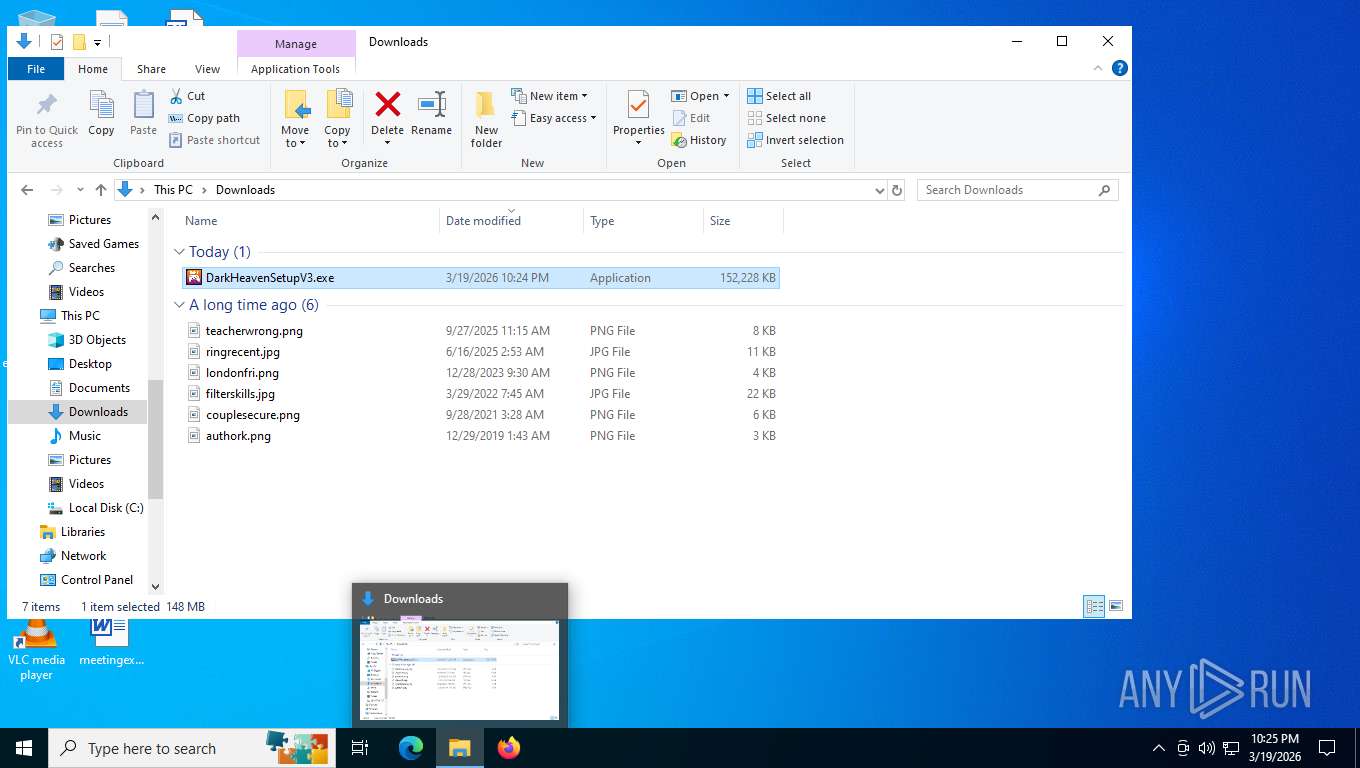This screenshot has height=768, width=1360.
Task: Select DarkHeavenSetupV3.exe file
Action: pos(481,278)
